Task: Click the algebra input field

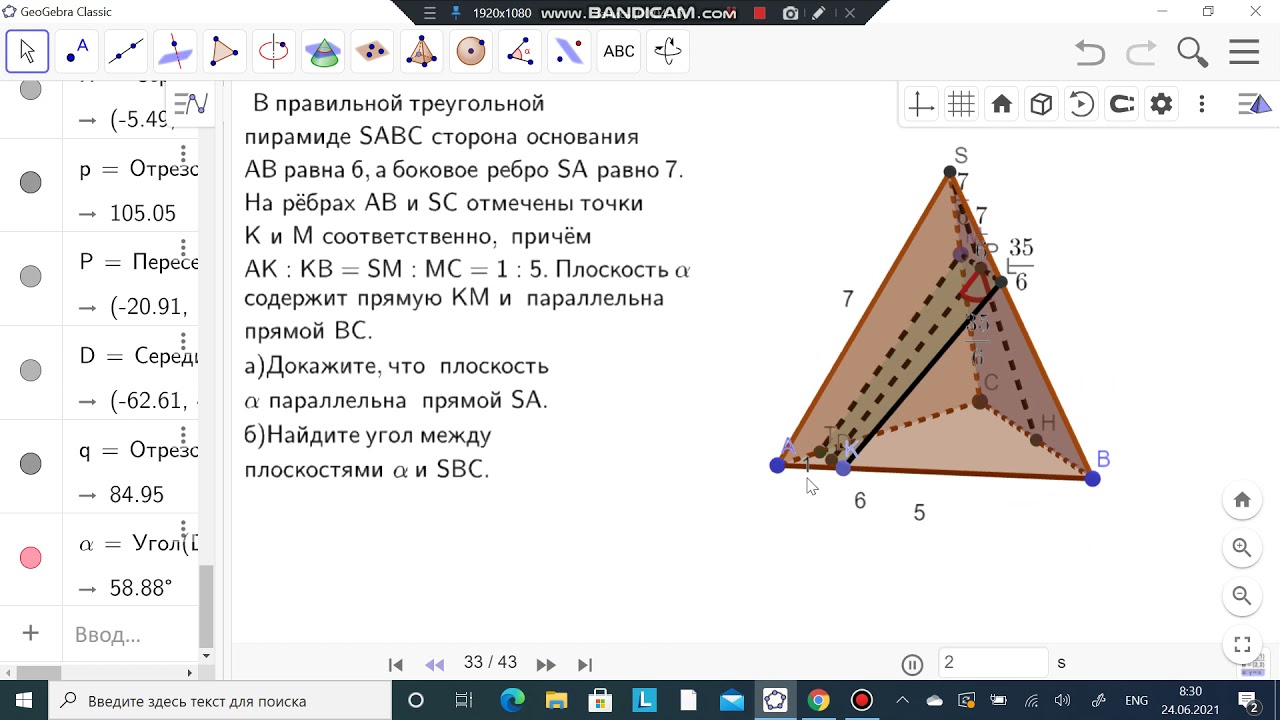Action: pos(130,634)
